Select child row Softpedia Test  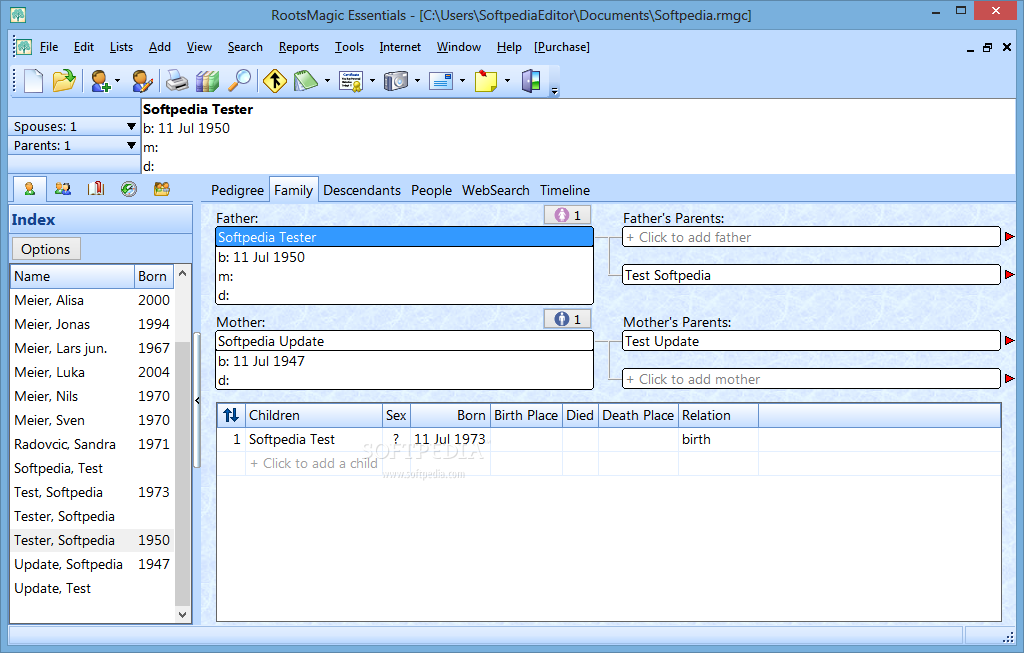pos(609,439)
